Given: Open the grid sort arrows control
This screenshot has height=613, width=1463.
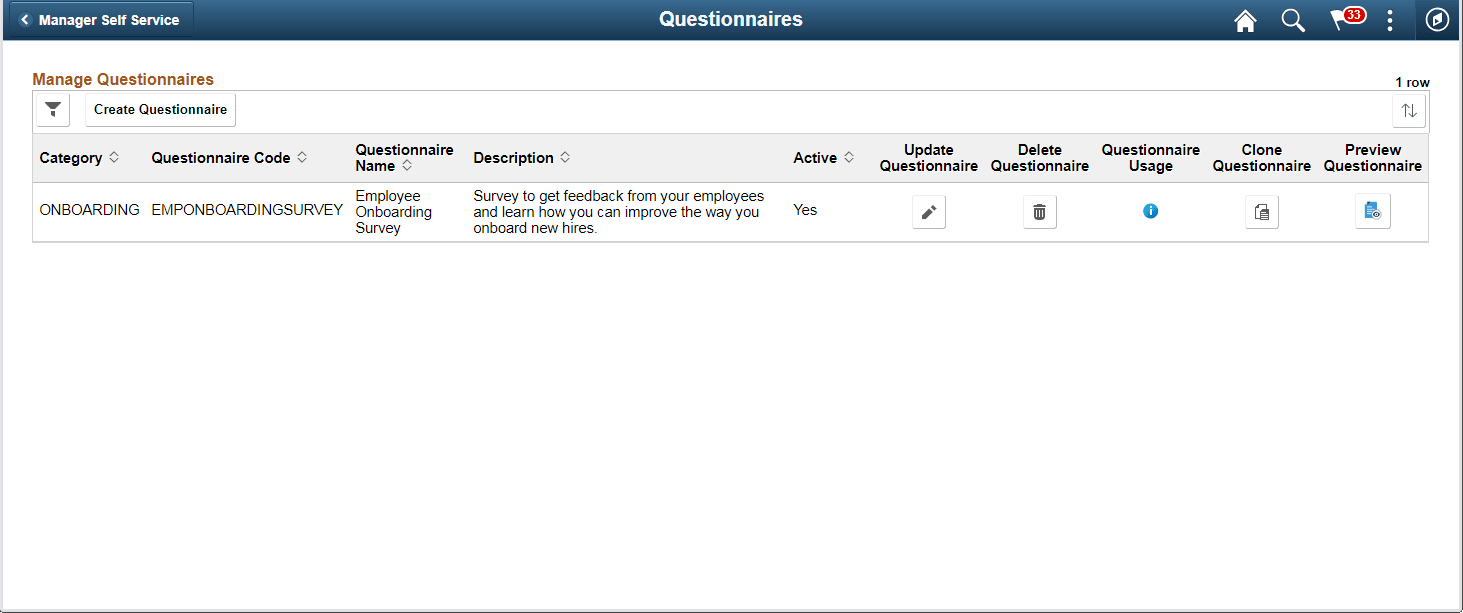Looking at the screenshot, I should pyautogui.click(x=1409, y=111).
